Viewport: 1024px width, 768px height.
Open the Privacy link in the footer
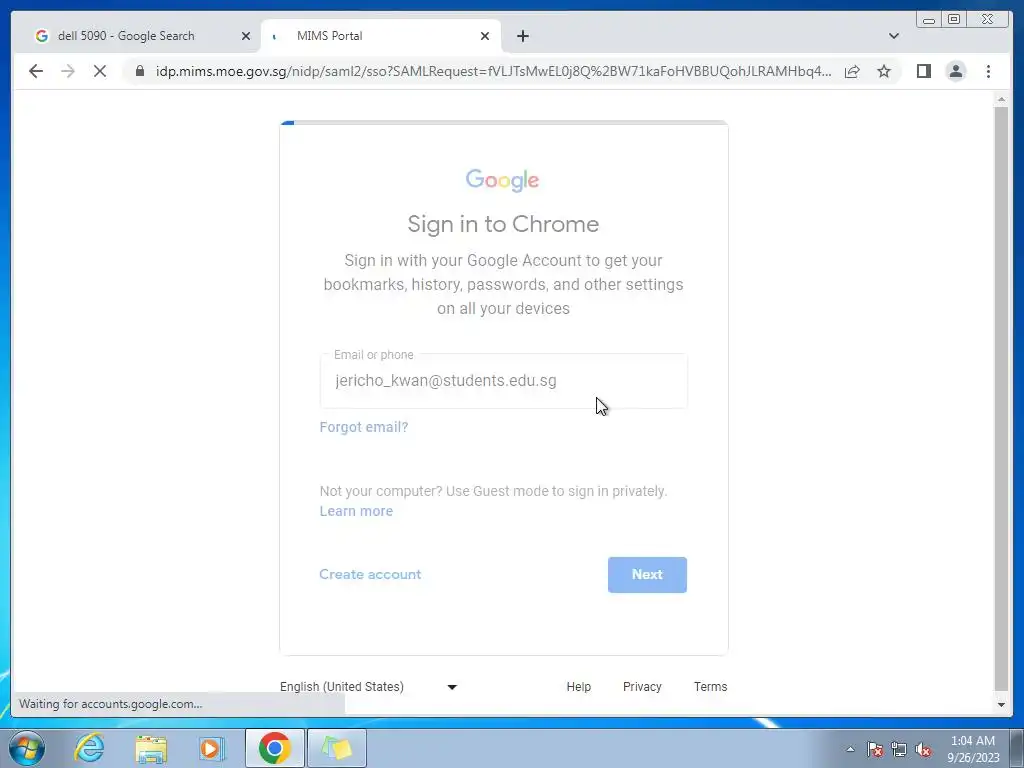(642, 686)
